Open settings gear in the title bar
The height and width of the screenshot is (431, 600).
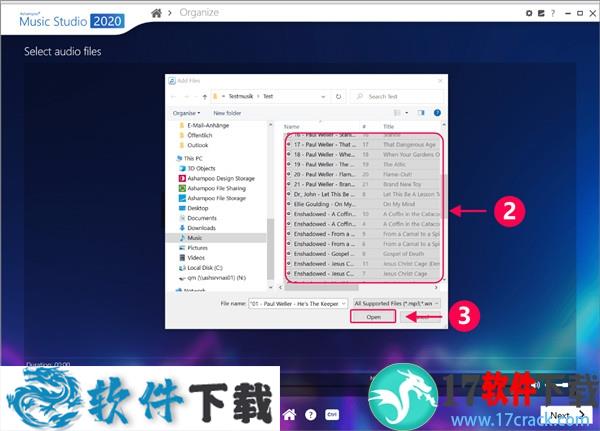click(529, 13)
